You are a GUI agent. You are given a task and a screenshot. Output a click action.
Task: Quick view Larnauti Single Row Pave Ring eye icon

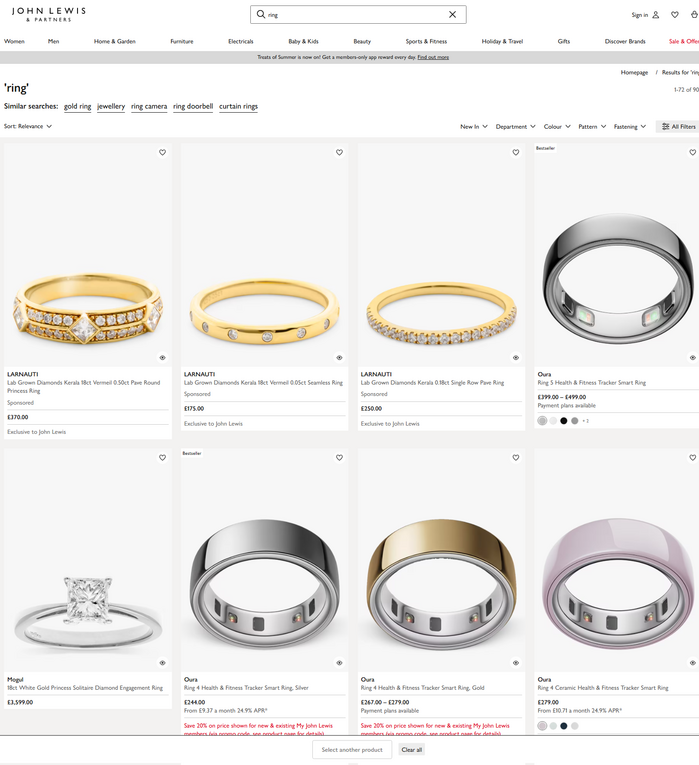point(516,358)
